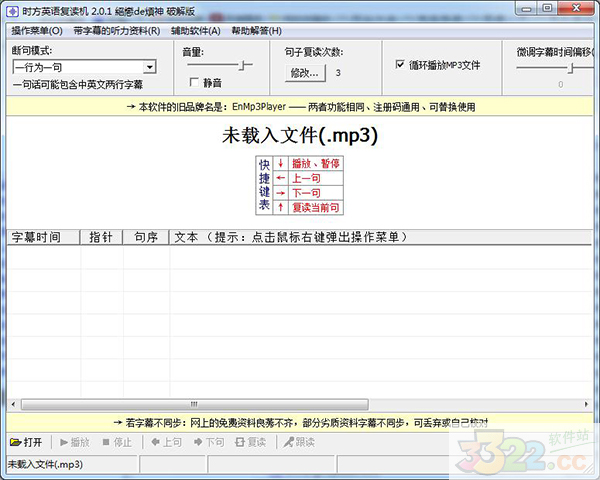
Task: Click the 打开 open file button
Action: (26, 442)
